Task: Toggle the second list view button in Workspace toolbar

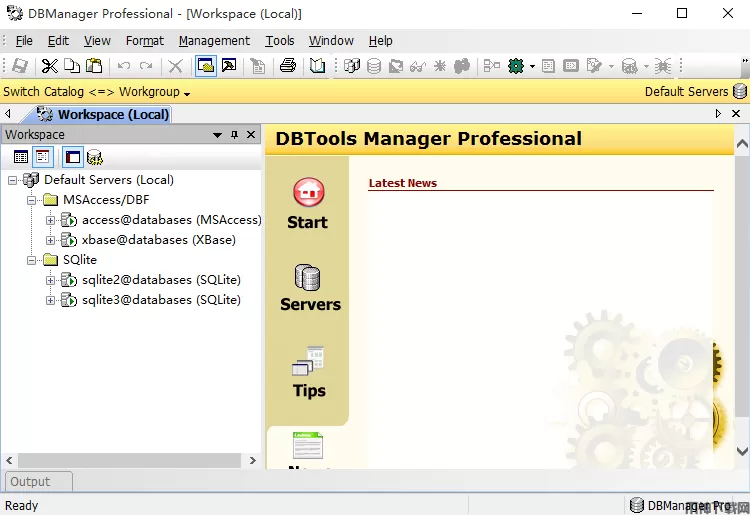Action: [x=43, y=157]
